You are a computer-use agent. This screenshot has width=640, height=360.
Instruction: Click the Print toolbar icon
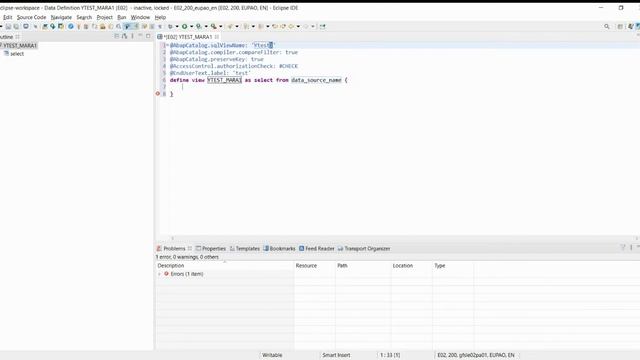point(26,27)
